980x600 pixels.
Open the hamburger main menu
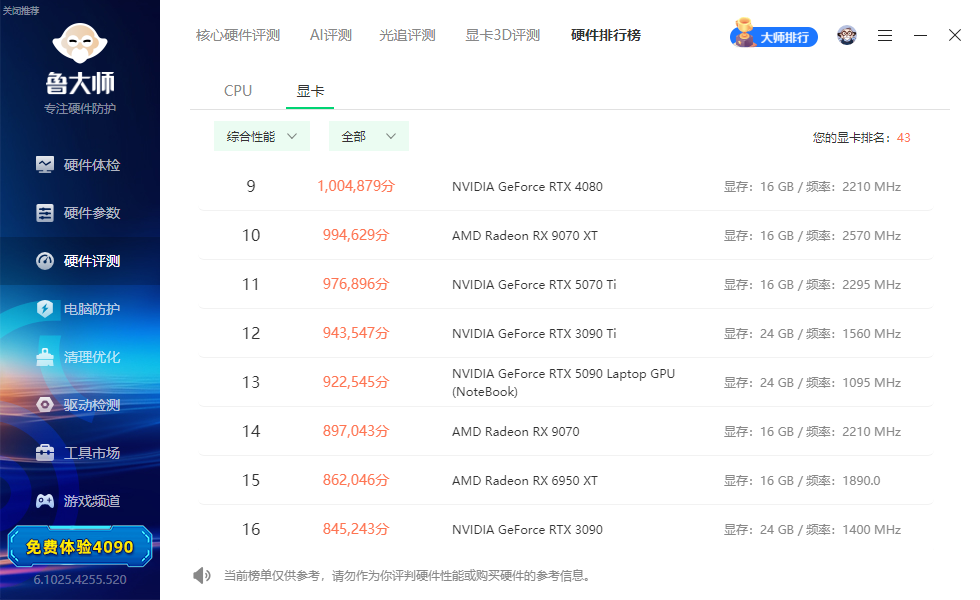tap(884, 36)
